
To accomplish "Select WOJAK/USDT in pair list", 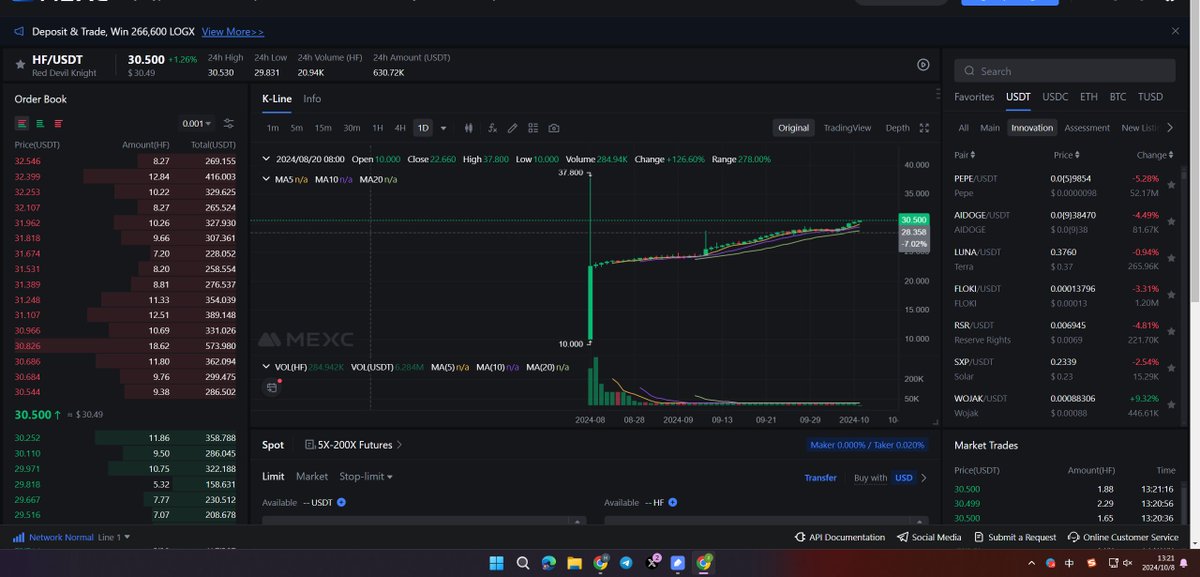I will click(x=1064, y=405).
